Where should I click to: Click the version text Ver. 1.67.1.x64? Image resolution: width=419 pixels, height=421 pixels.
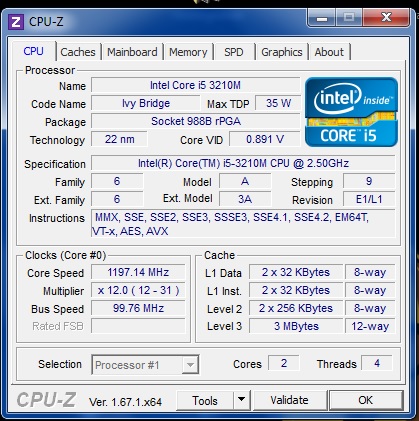tap(125, 402)
